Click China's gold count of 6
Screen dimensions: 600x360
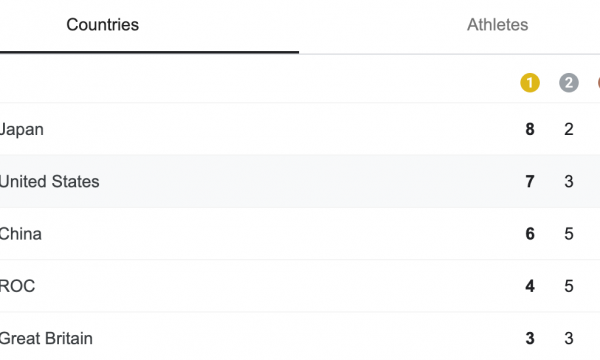[530, 234]
